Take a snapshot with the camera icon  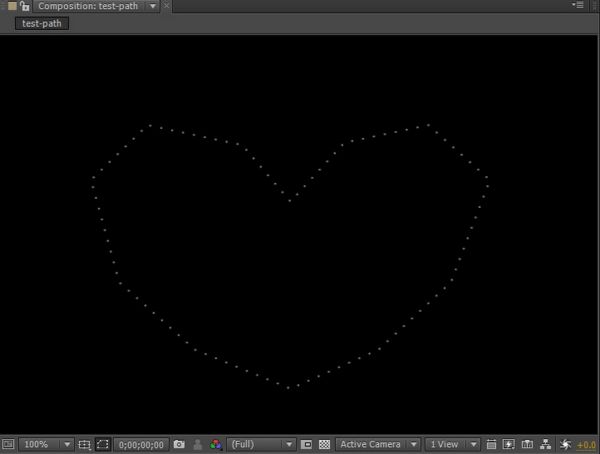(179, 444)
